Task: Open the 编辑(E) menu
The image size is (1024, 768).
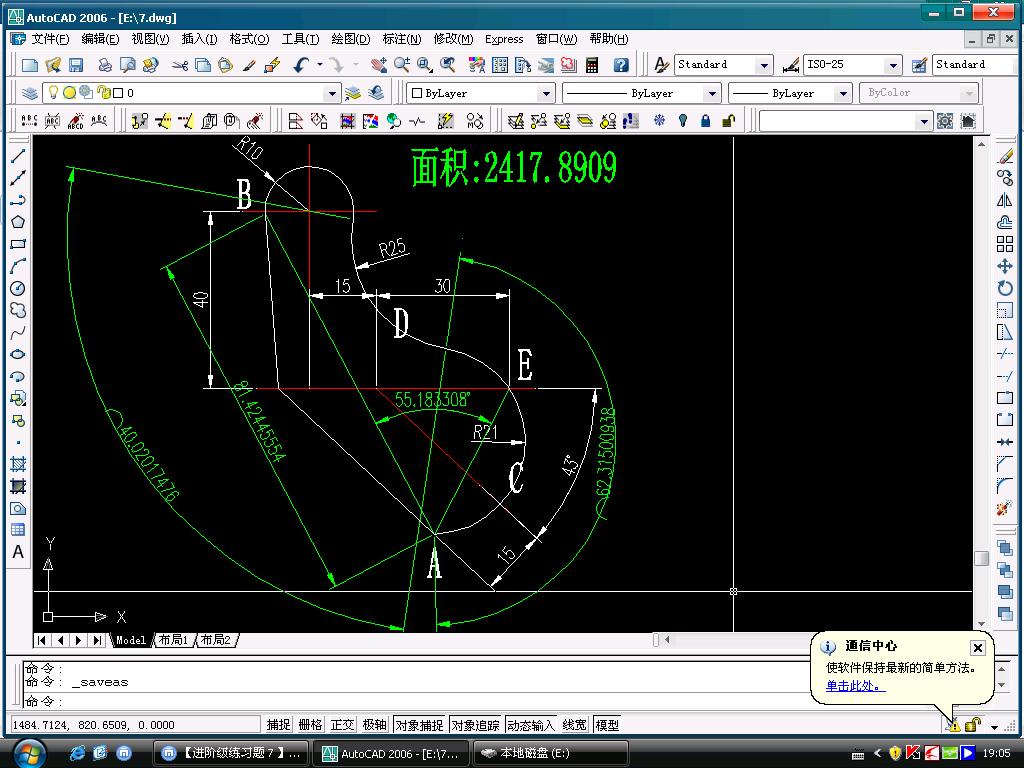Action: click(x=100, y=39)
